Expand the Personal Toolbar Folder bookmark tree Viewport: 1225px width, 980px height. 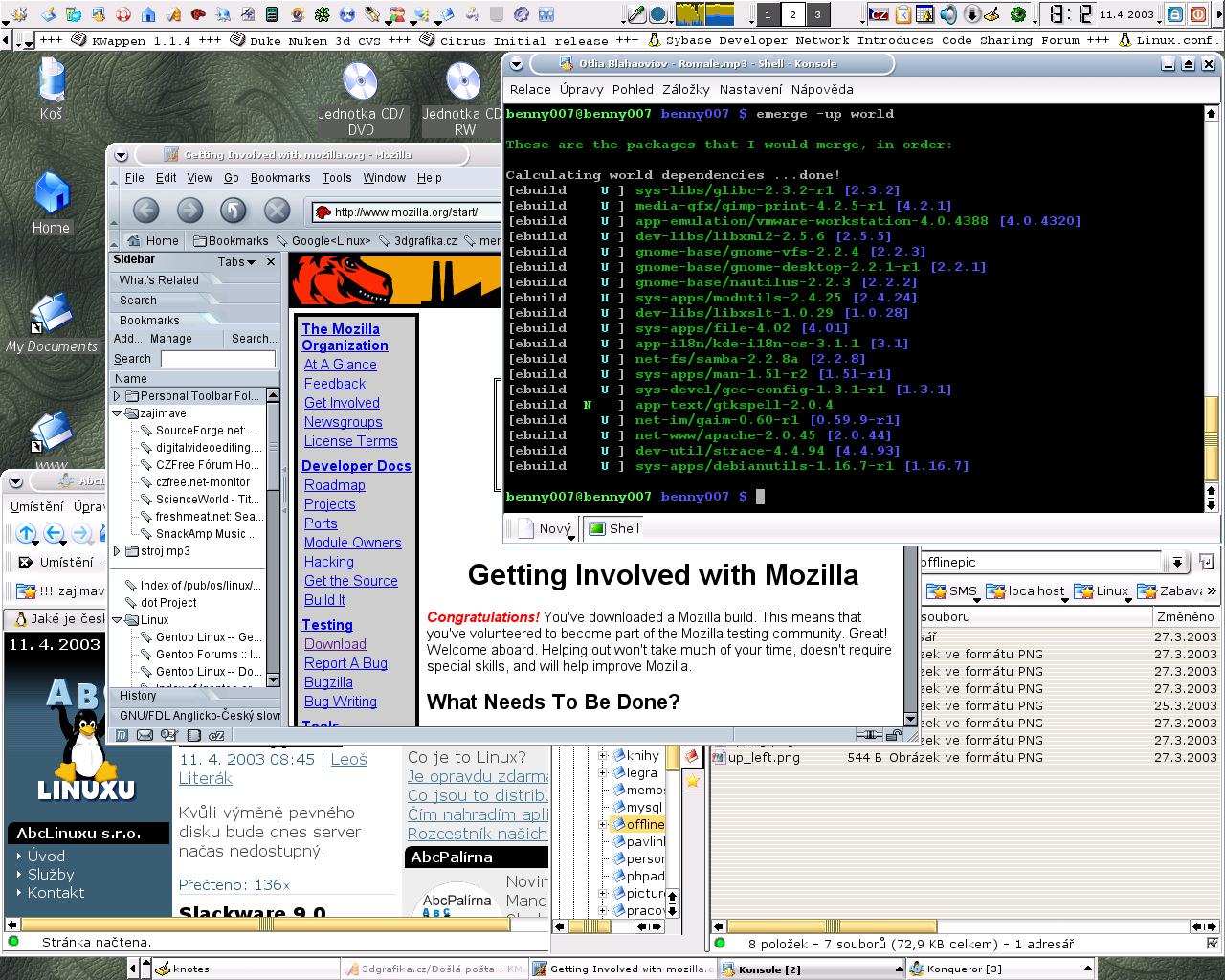click(118, 396)
